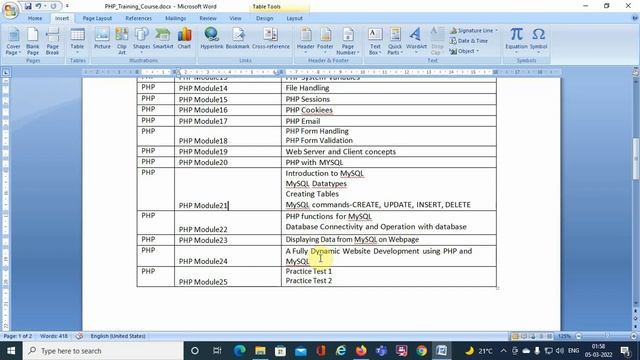Screen dimensions: 640x360
Task: Switch to Web Layout view
Action: [532, 336]
